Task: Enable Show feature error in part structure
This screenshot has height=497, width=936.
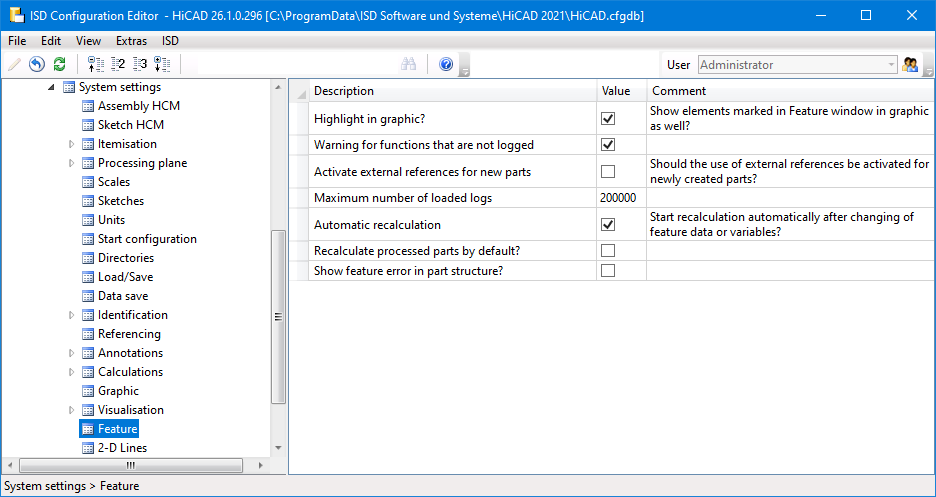Action: (x=608, y=271)
